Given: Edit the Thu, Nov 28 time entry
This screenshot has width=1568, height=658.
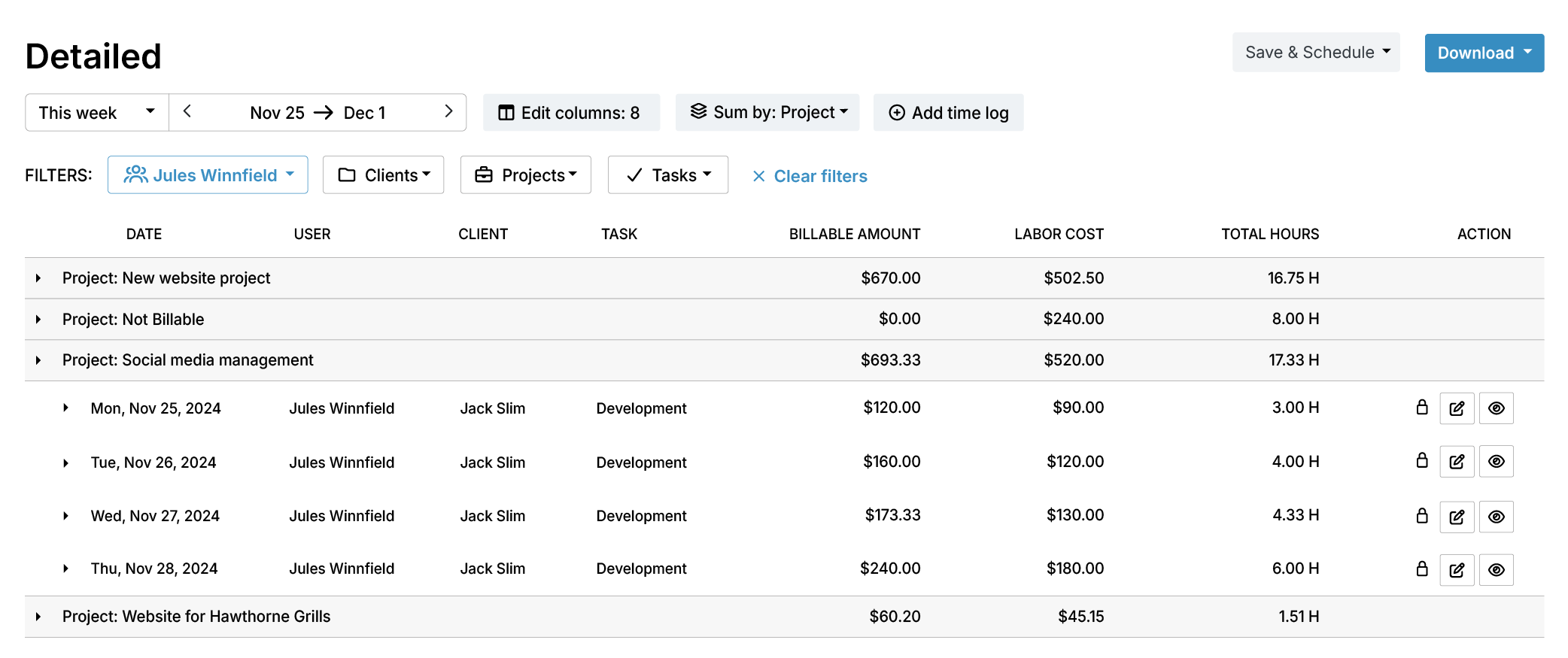Looking at the screenshot, I should pos(1457,570).
